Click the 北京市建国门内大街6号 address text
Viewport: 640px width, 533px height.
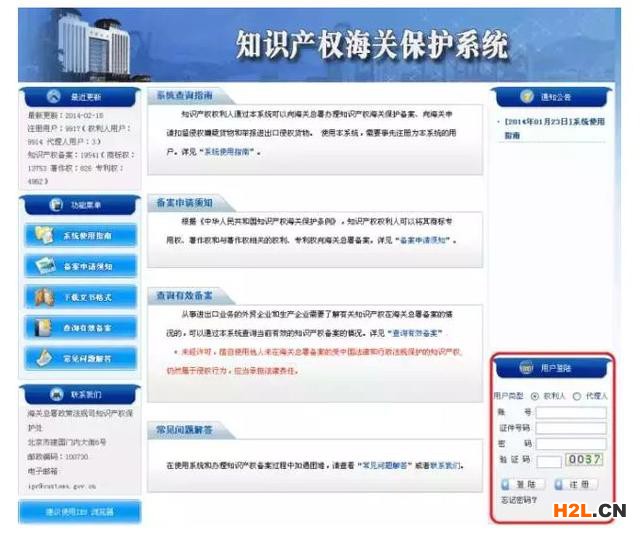tap(67, 442)
